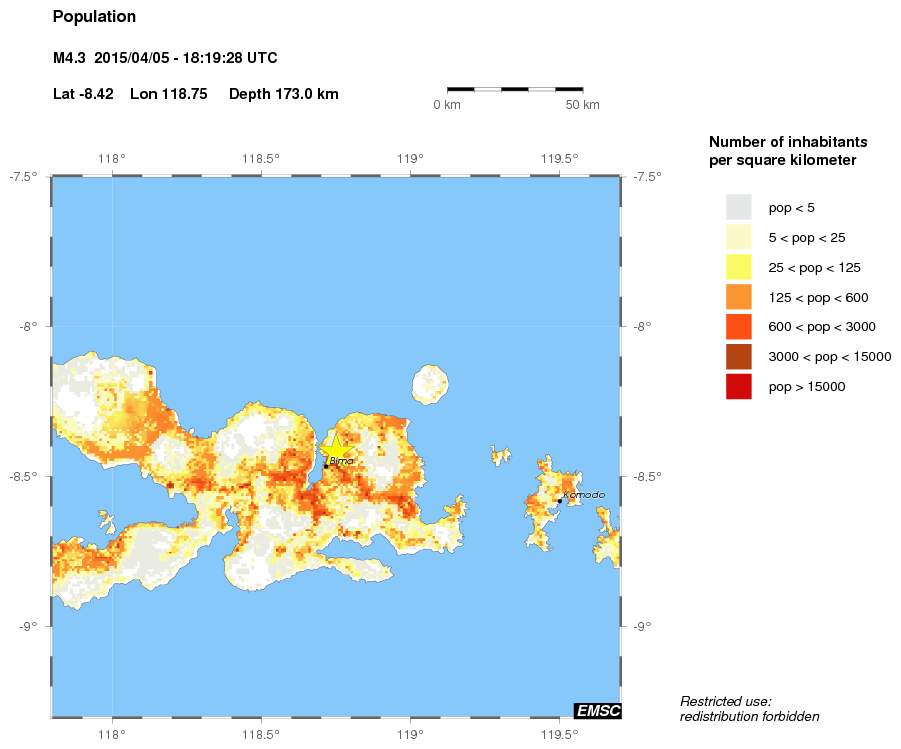Click the M4.3 event date and time text
The width and height of the screenshot is (901, 749).
tap(165, 58)
